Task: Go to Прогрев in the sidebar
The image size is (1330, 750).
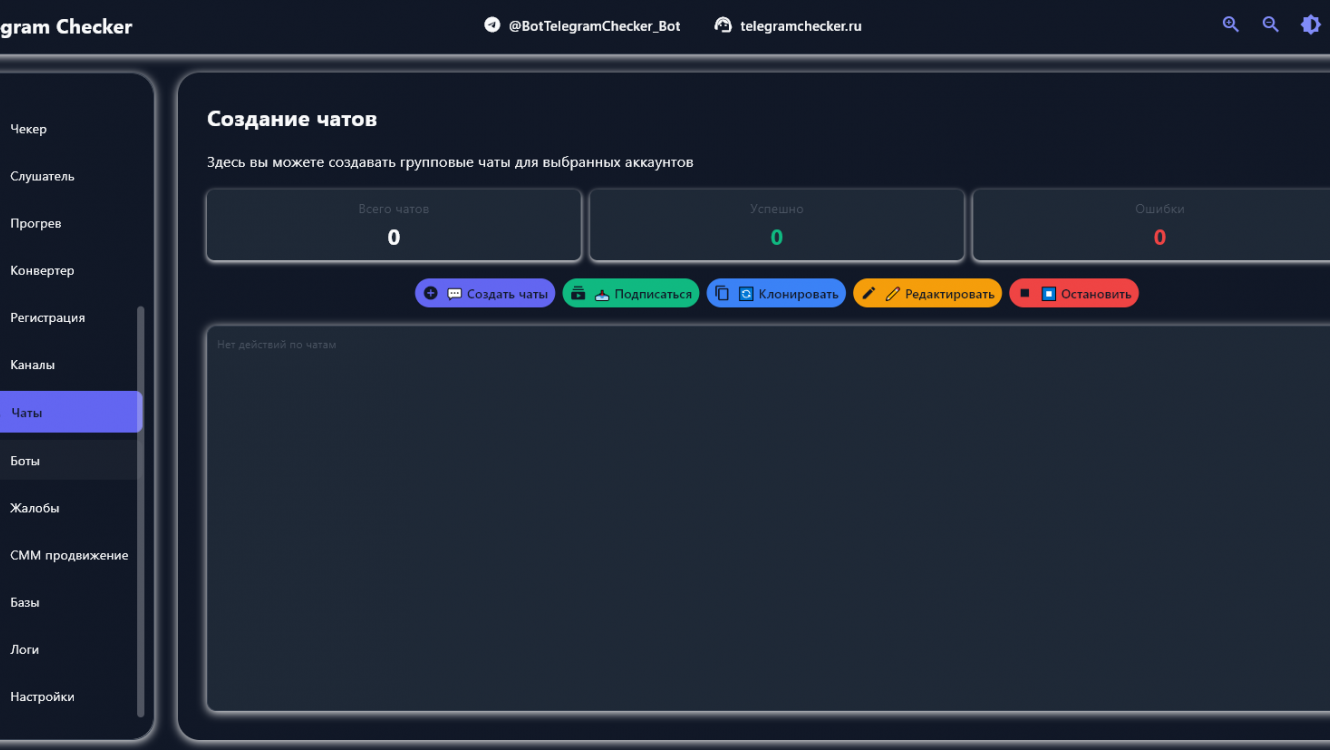Action: [x=36, y=223]
